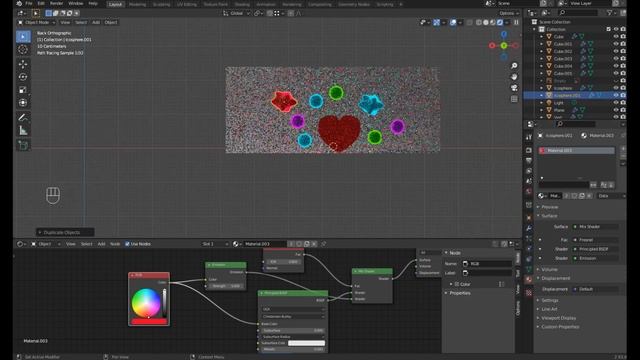Click the zoom magnifier viewport icon

514,66
